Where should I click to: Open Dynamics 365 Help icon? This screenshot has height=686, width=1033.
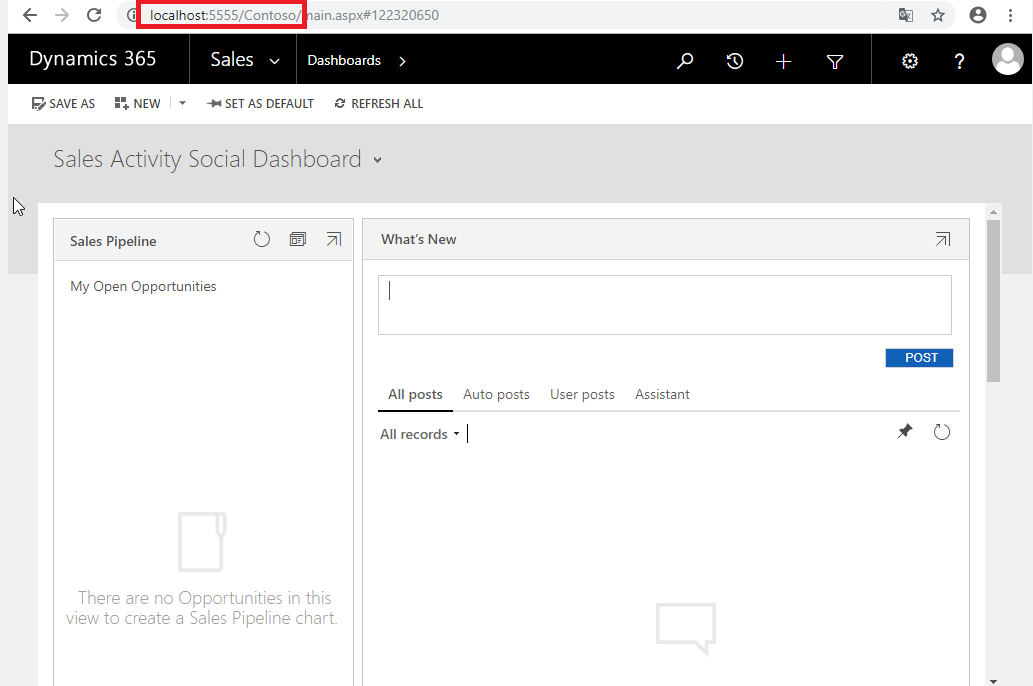pyautogui.click(x=959, y=60)
